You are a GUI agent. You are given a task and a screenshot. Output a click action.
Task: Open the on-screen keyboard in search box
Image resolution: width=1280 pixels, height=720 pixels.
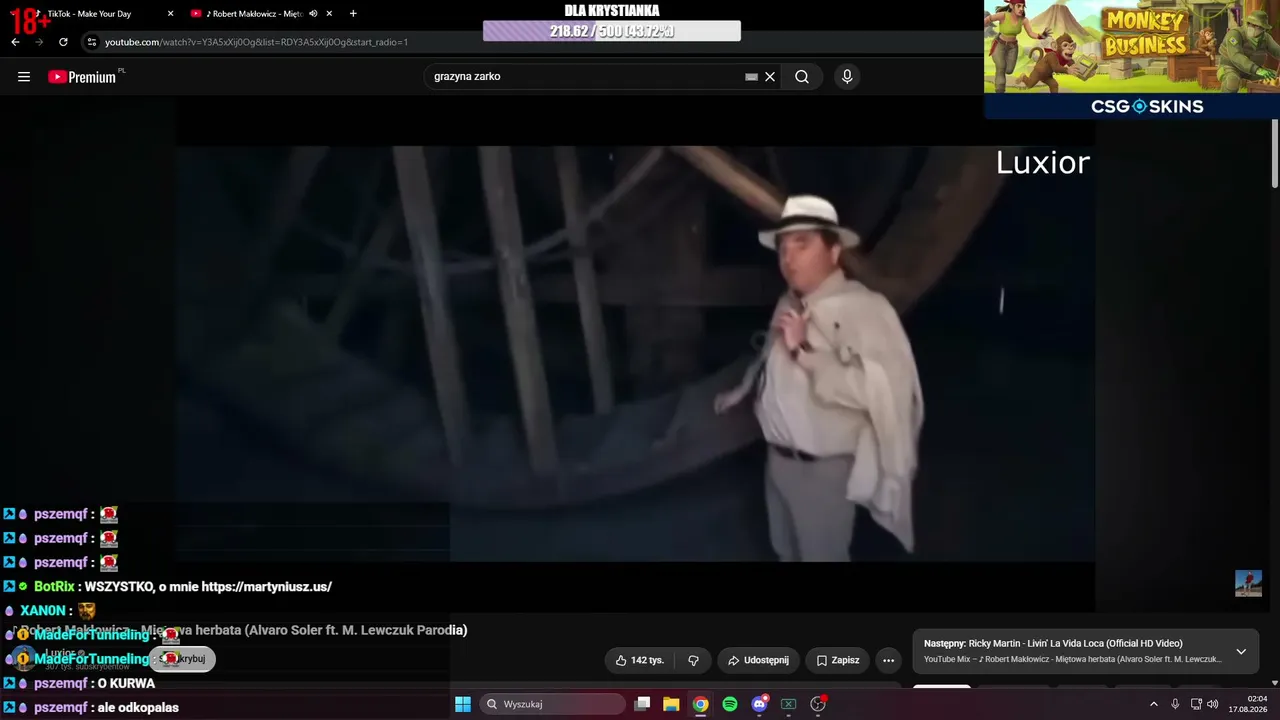tap(751, 77)
